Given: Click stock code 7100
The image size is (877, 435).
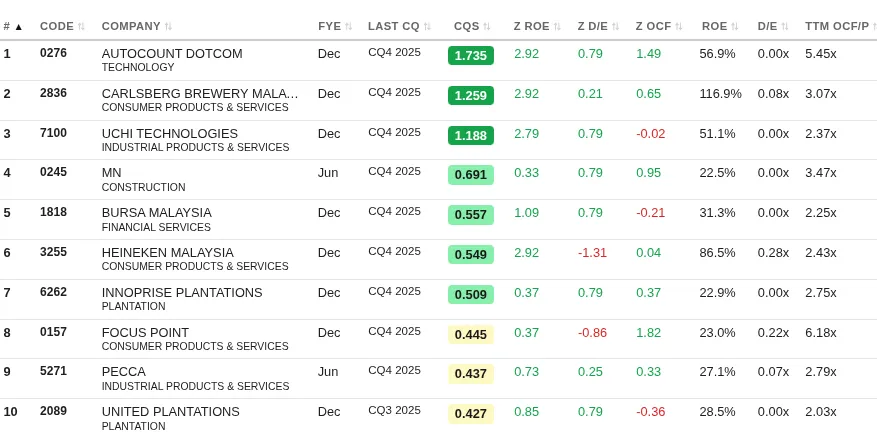Looking at the screenshot, I should coord(53,133).
